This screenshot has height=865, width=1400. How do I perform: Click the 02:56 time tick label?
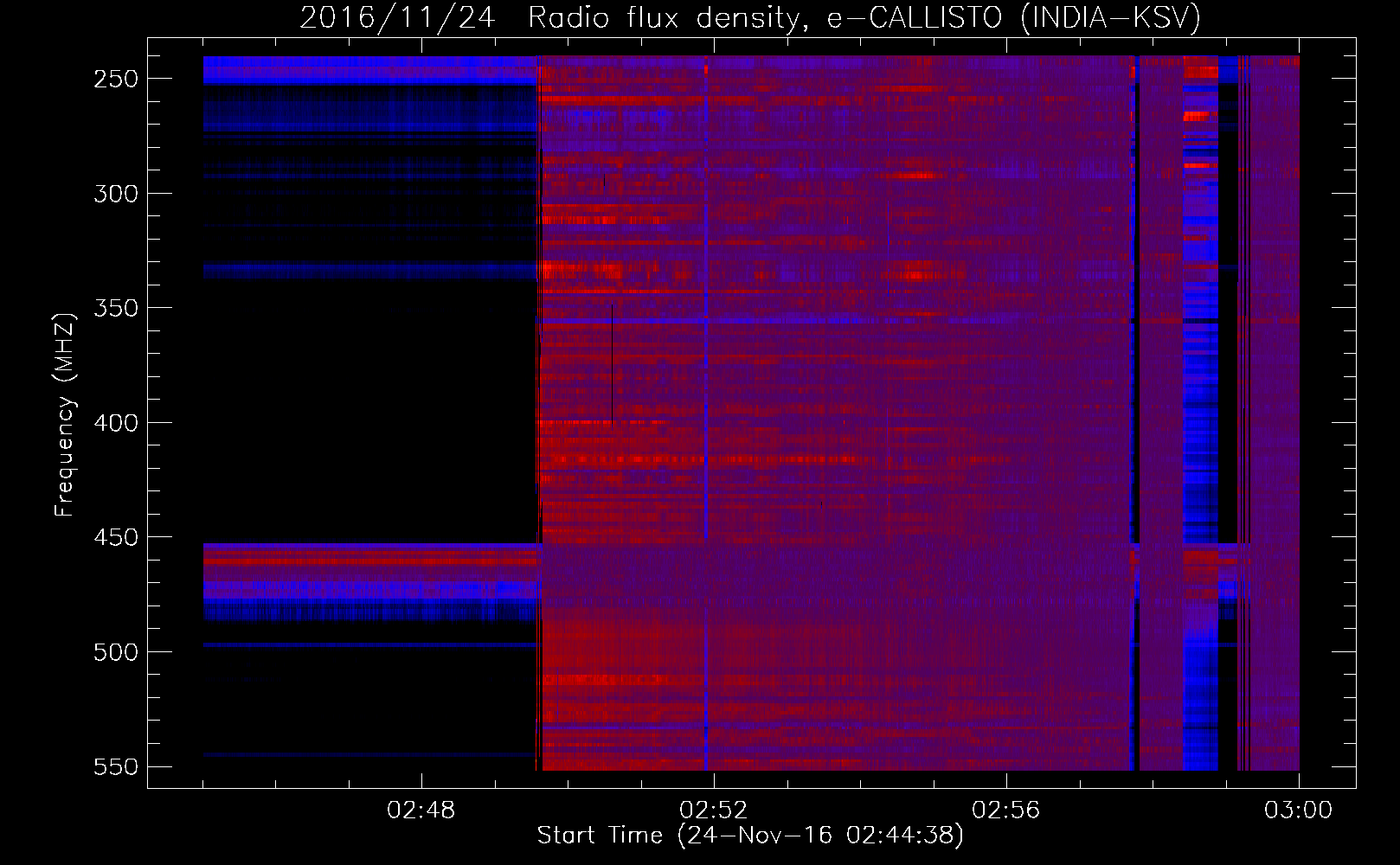tap(1006, 811)
